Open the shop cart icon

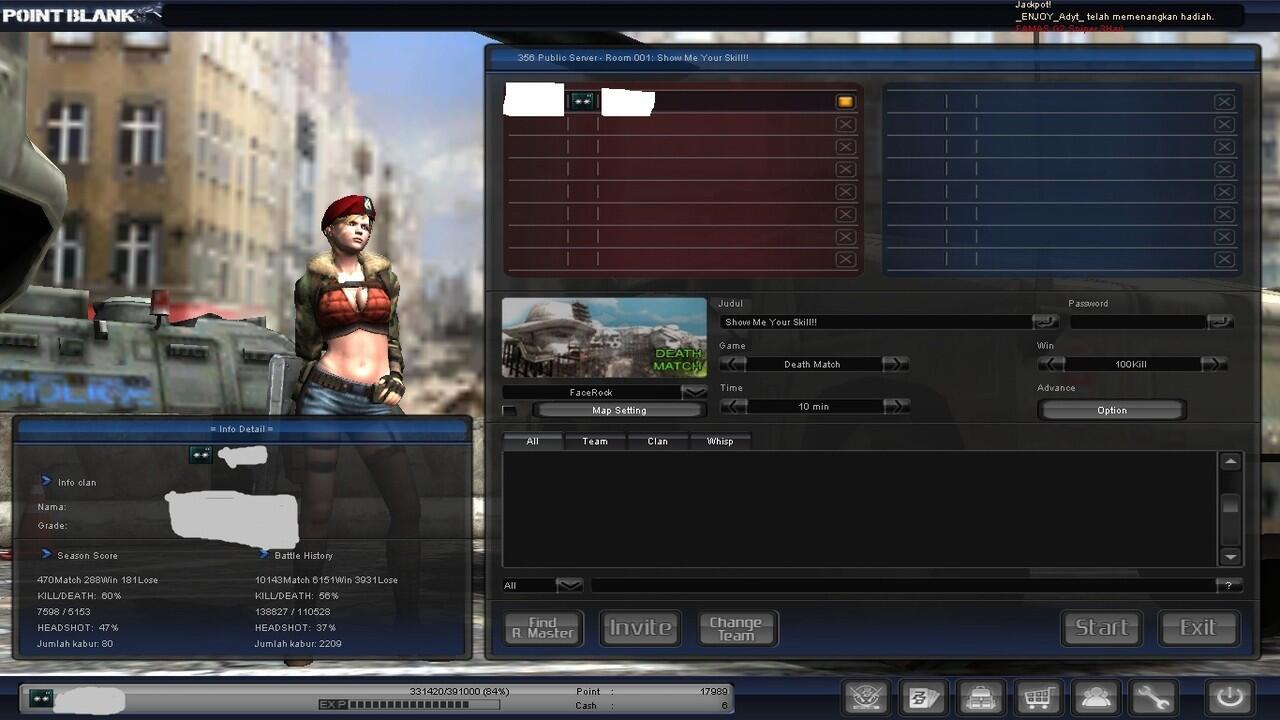(1037, 697)
